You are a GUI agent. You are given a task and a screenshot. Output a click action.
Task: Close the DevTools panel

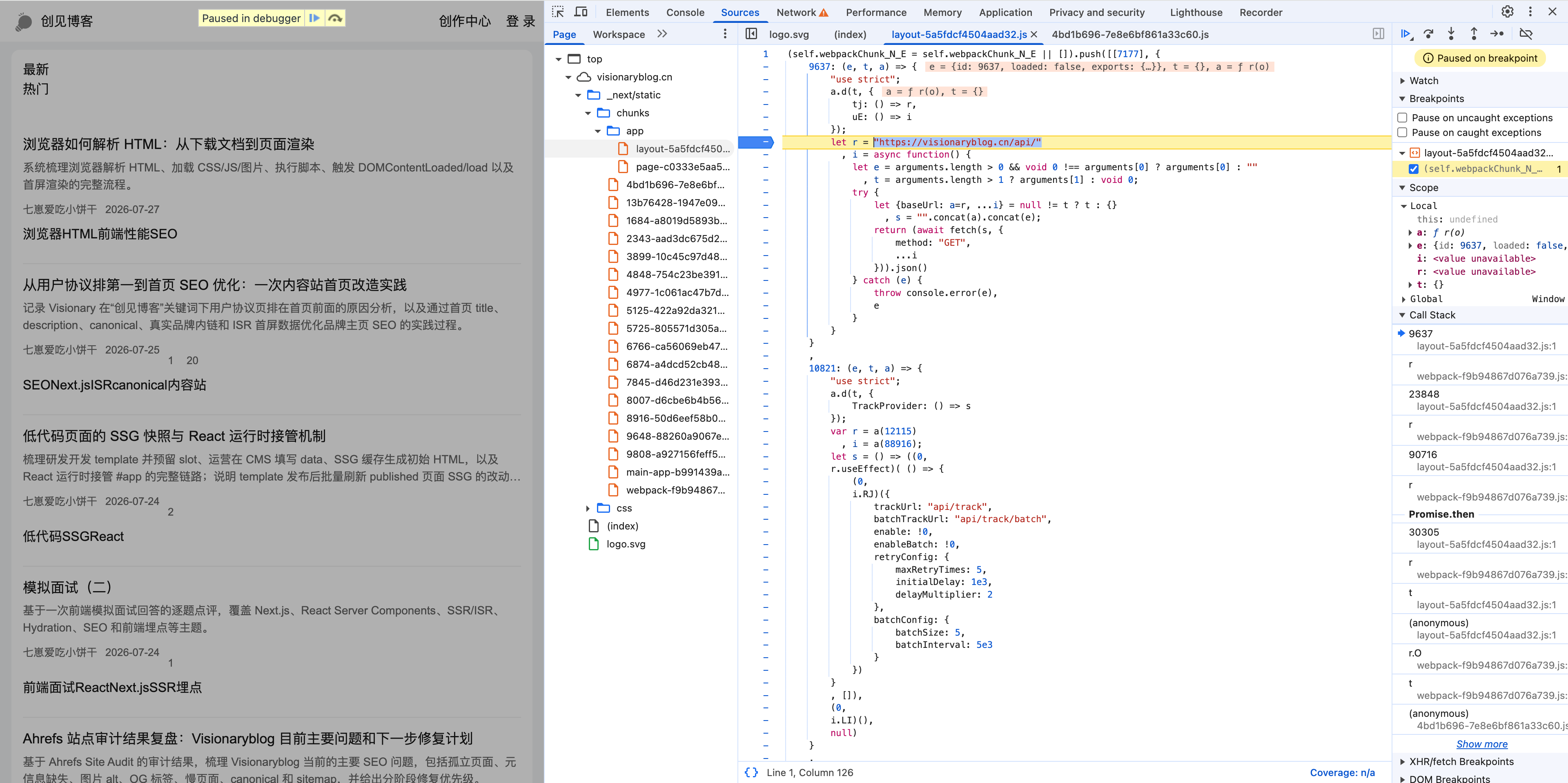(1553, 11)
